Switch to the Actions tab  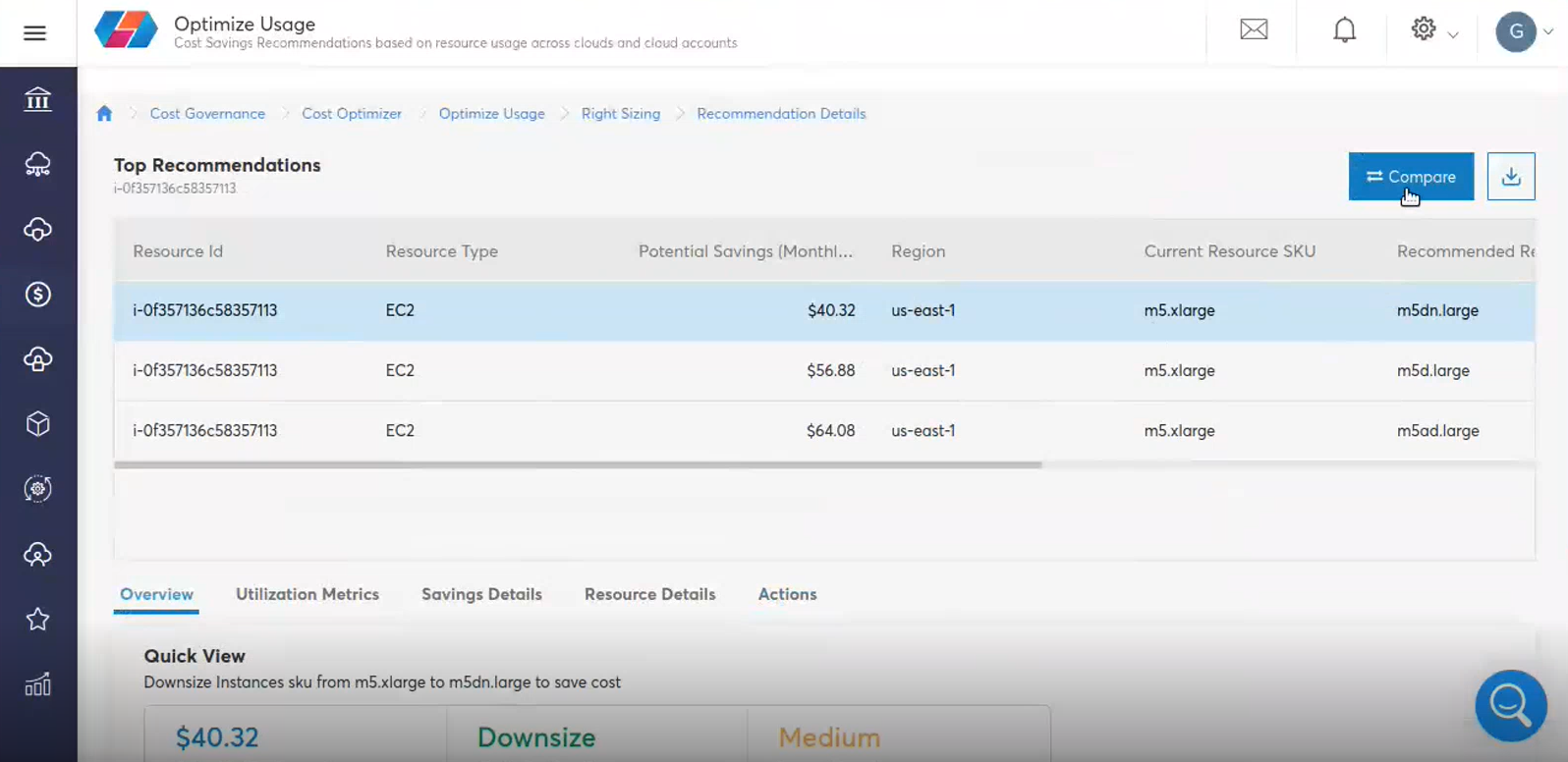pyautogui.click(x=787, y=594)
